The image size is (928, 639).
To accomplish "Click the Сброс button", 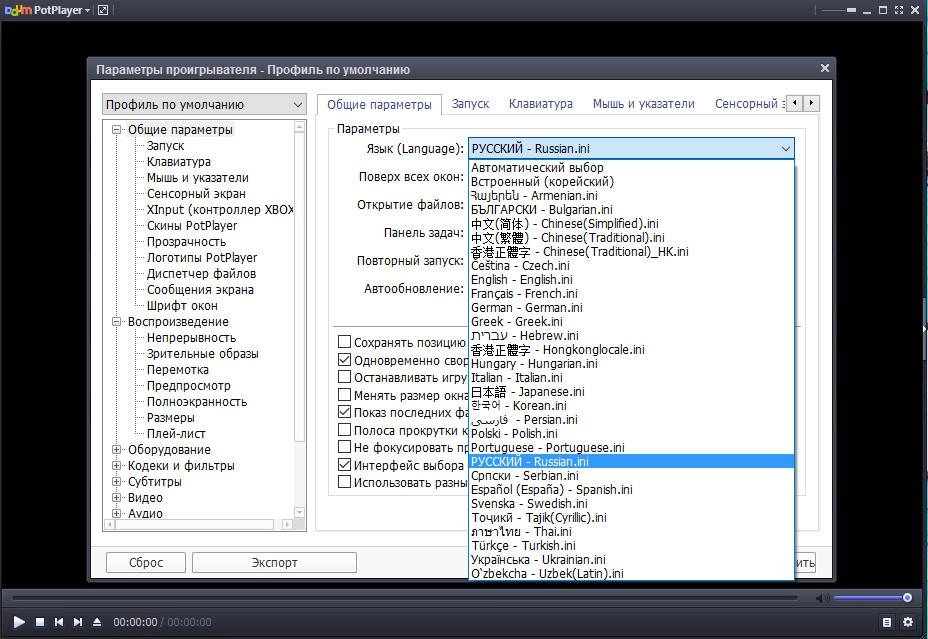I will click(146, 562).
